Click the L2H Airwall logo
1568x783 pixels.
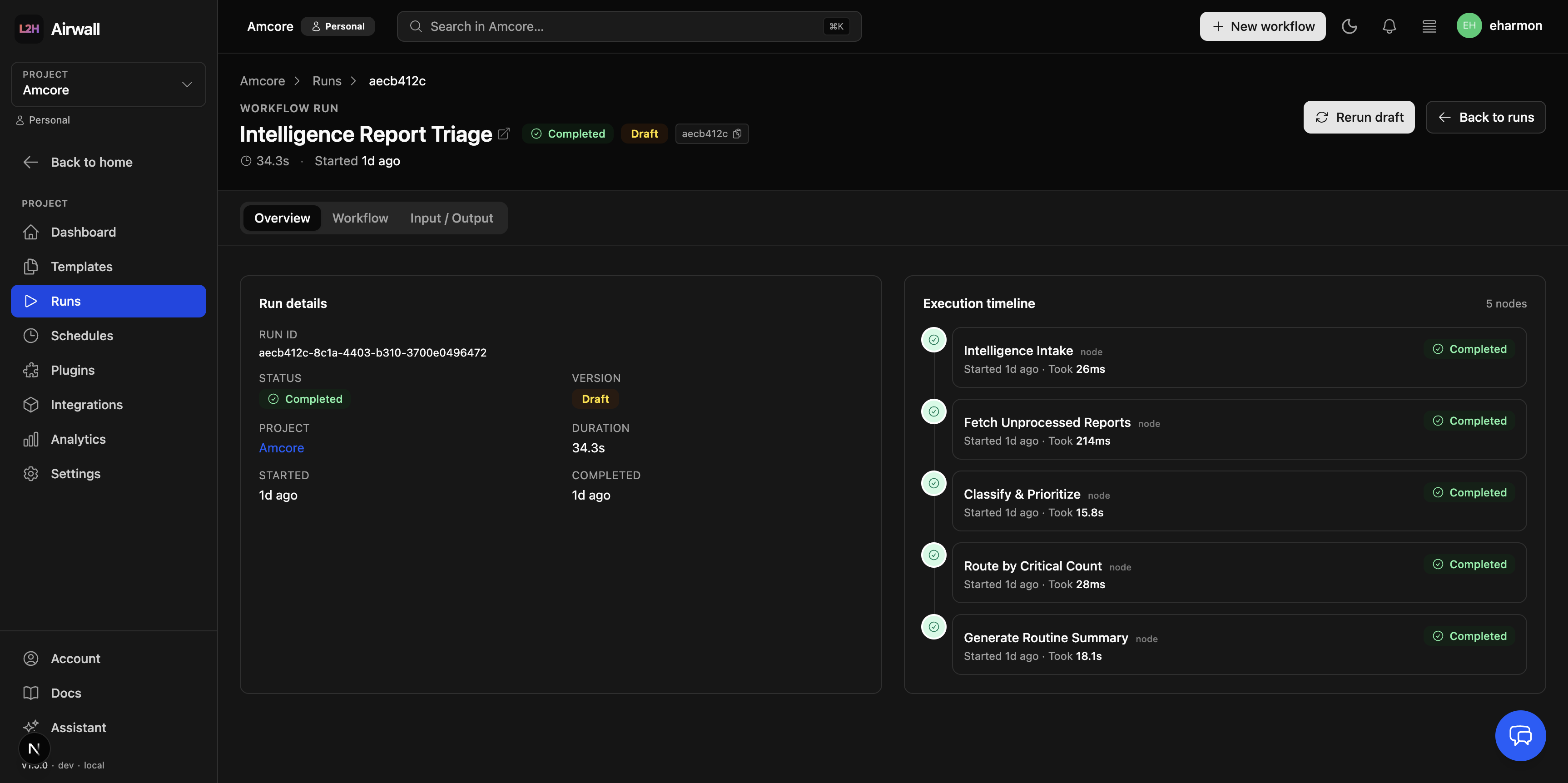tap(58, 29)
